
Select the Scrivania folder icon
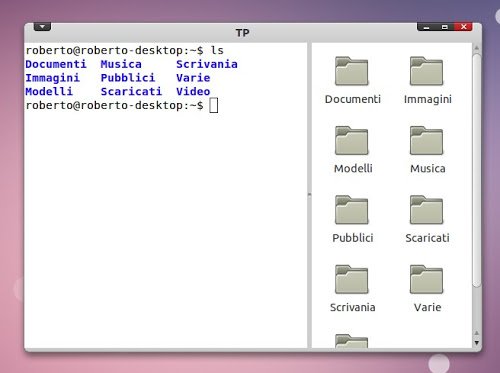(x=352, y=279)
